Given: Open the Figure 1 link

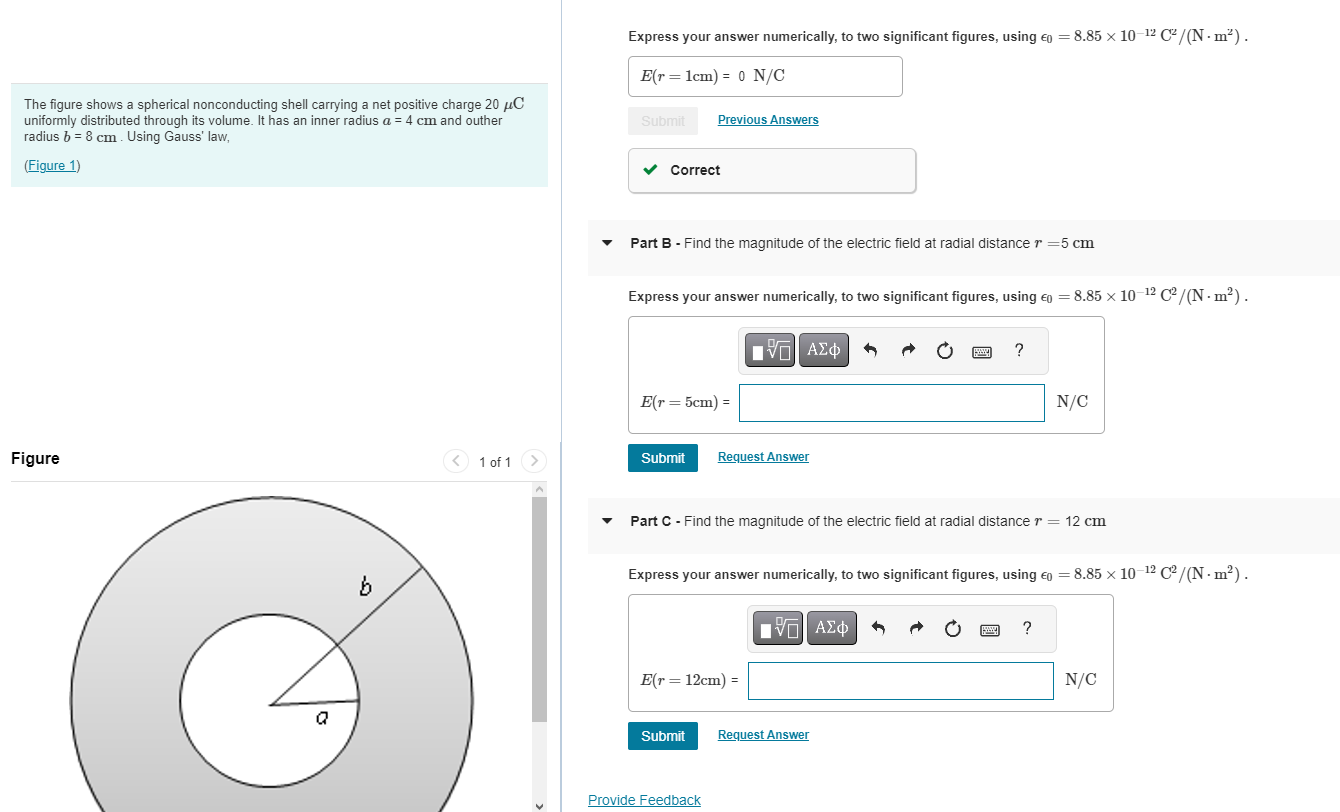Looking at the screenshot, I should 51,165.
